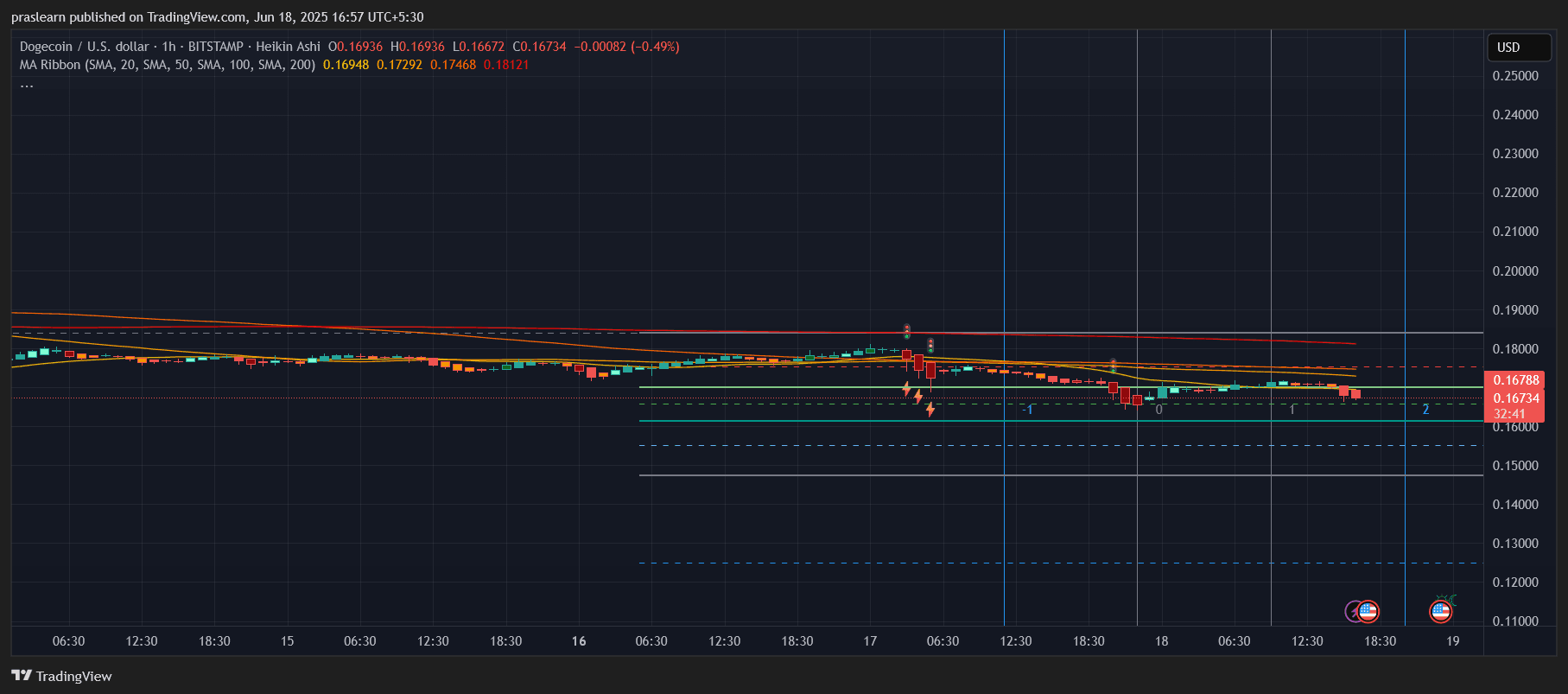1568x694 pixels.
Task: Click the rightmost traffic light signal icon
Action: pos(1113,366)
